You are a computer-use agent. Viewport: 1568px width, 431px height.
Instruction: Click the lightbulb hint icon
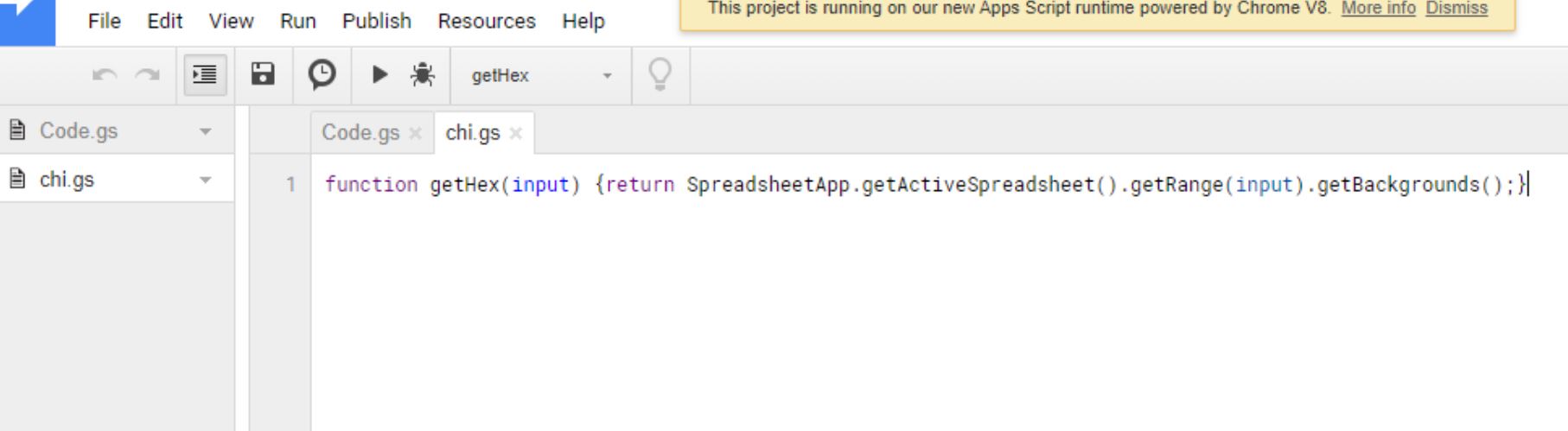(x=660, y=75)
